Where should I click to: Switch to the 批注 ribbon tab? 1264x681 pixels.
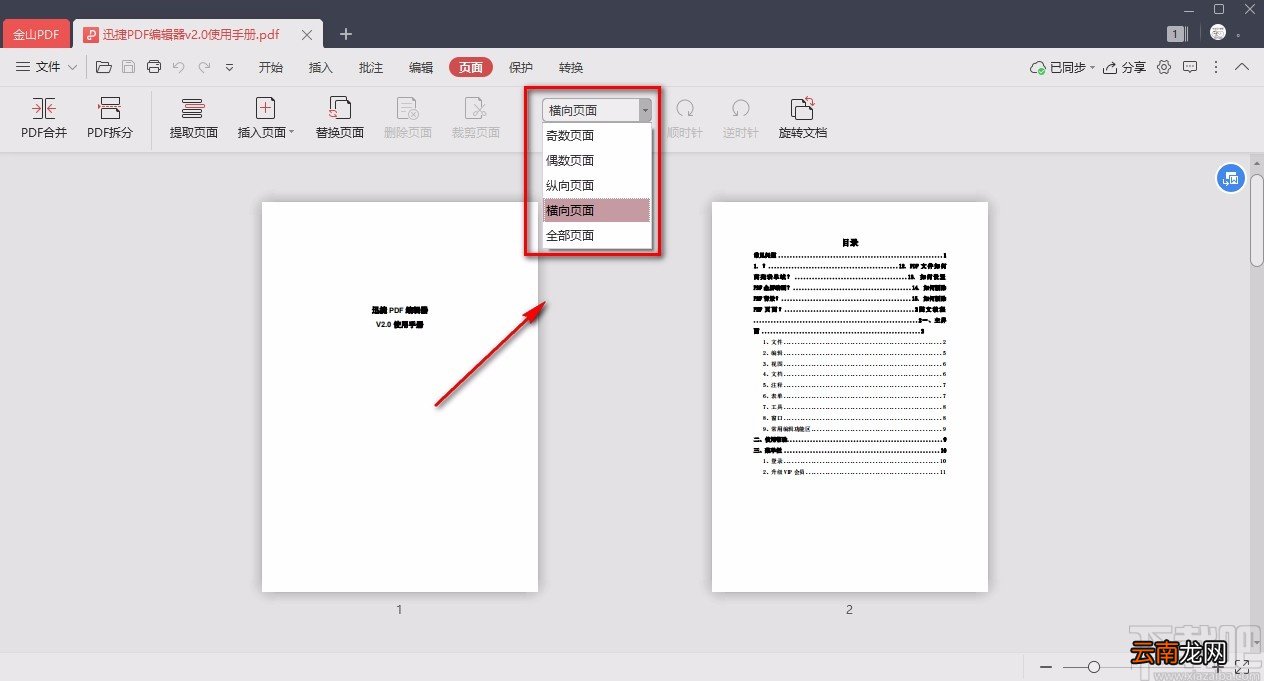pyautogui.click(x=371, y=67)
